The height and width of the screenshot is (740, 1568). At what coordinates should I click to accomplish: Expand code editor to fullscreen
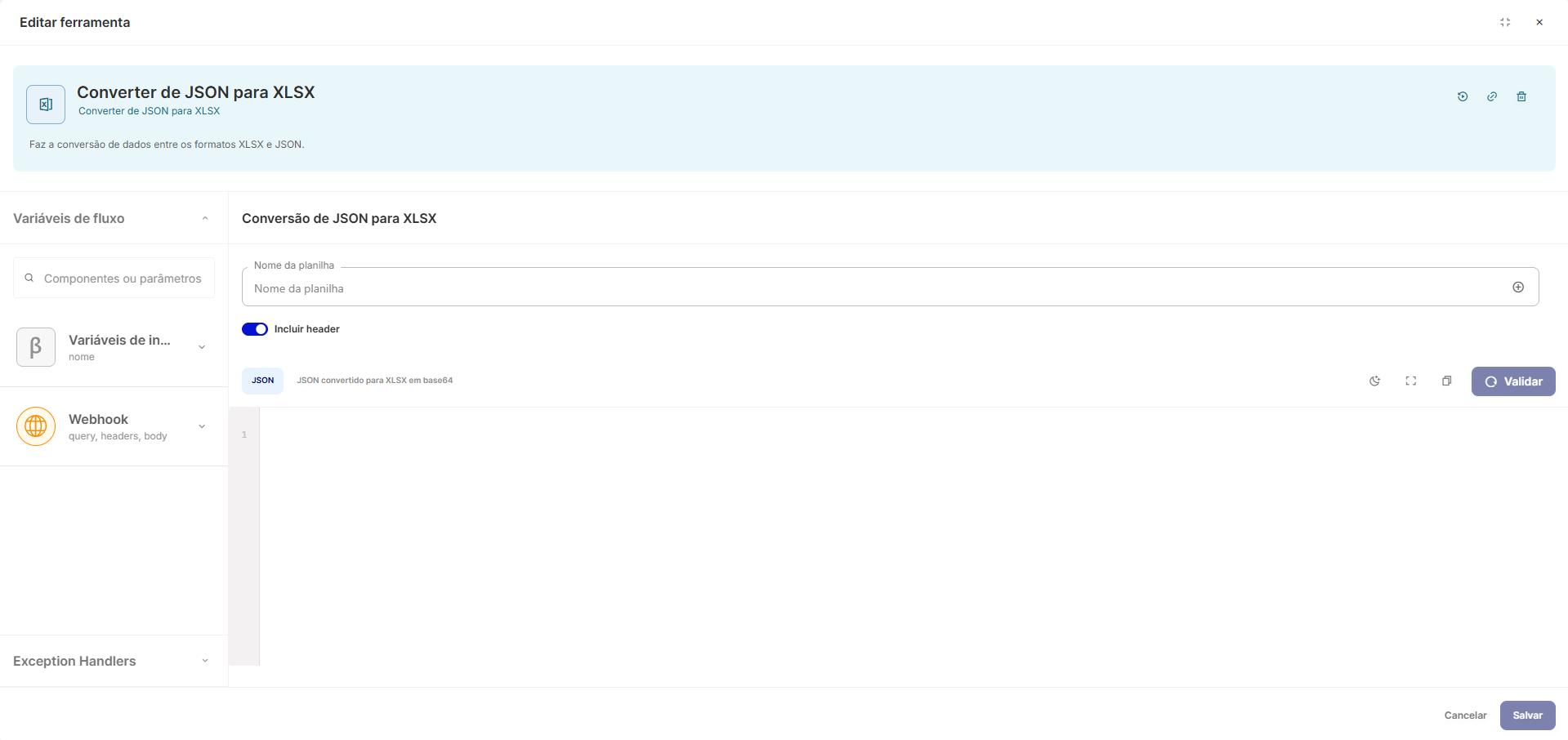(1411, 381)
